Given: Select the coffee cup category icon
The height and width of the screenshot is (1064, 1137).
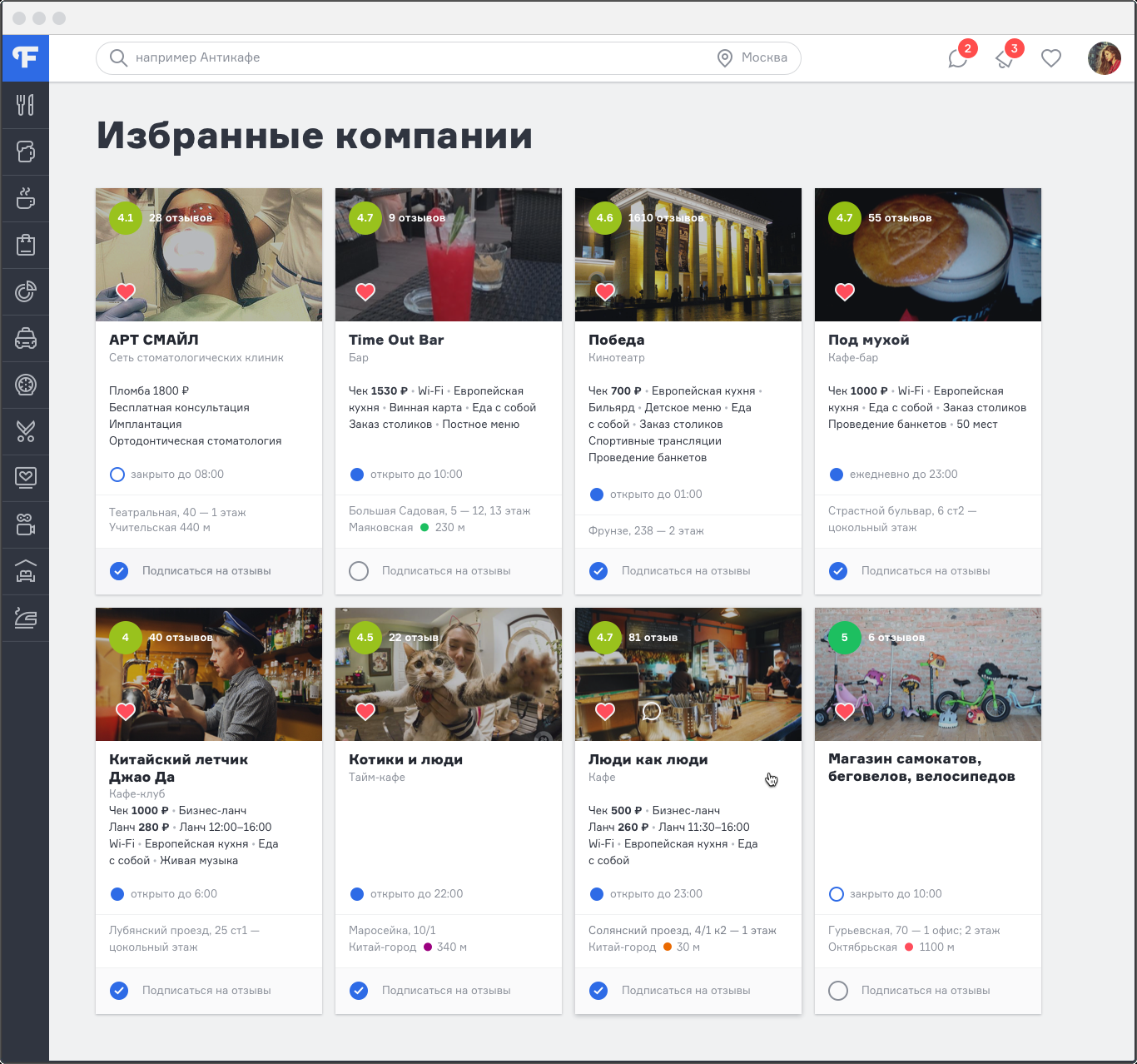Looking at the screenshot, I should 25,198.
